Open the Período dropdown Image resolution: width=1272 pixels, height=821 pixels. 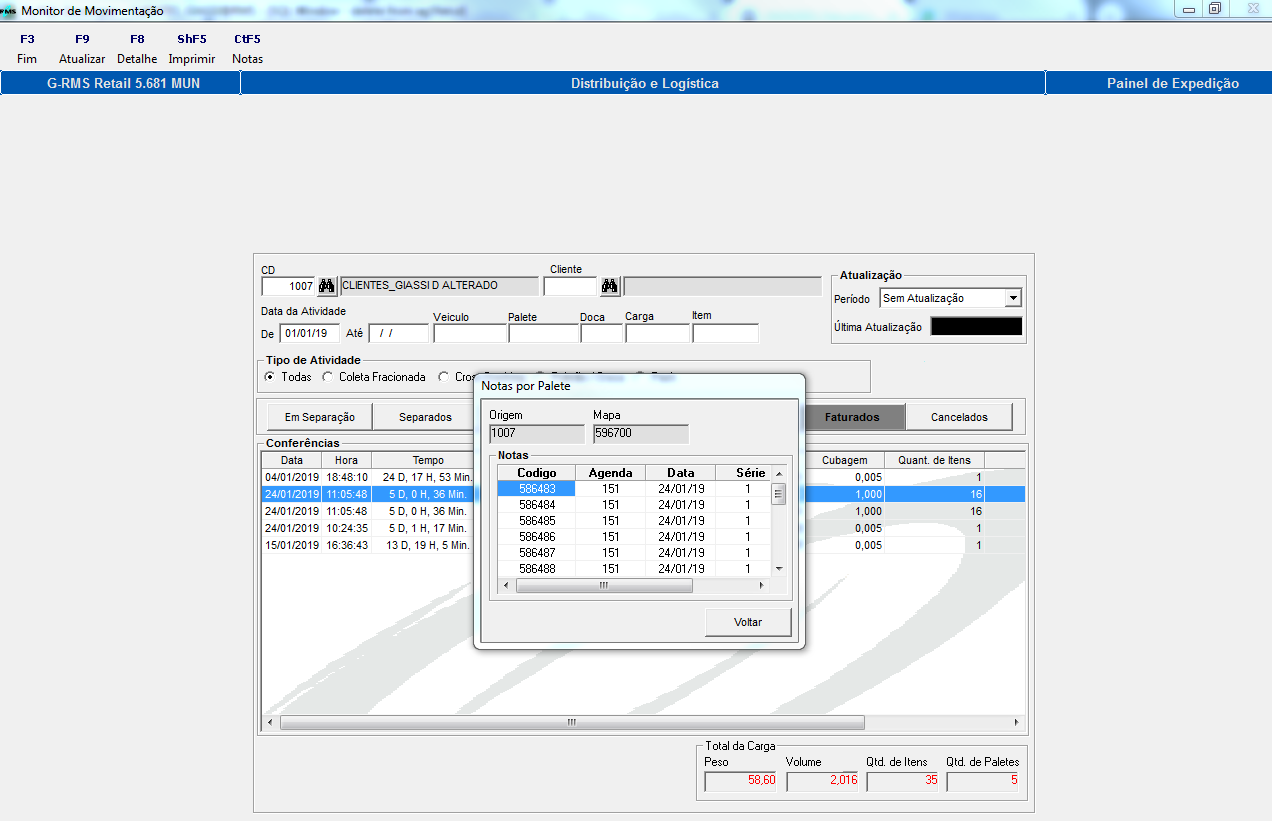[x=1013, y=298]
